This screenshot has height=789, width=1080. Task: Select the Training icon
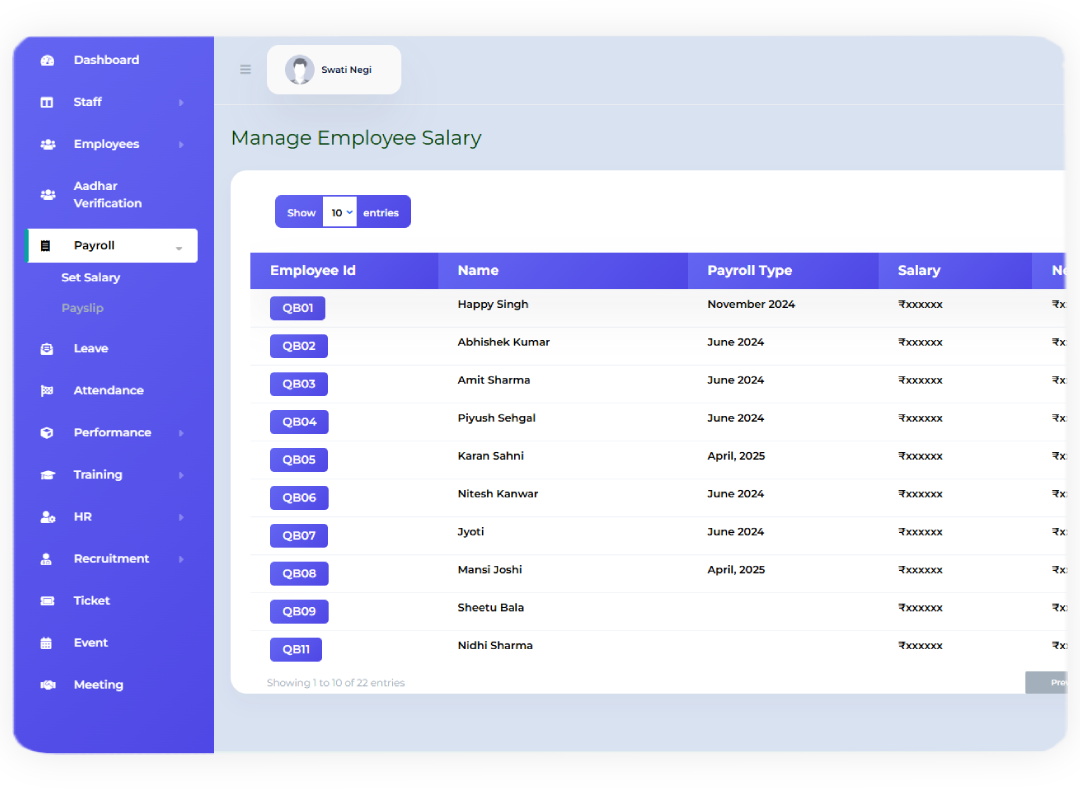[x=47, y=474]
